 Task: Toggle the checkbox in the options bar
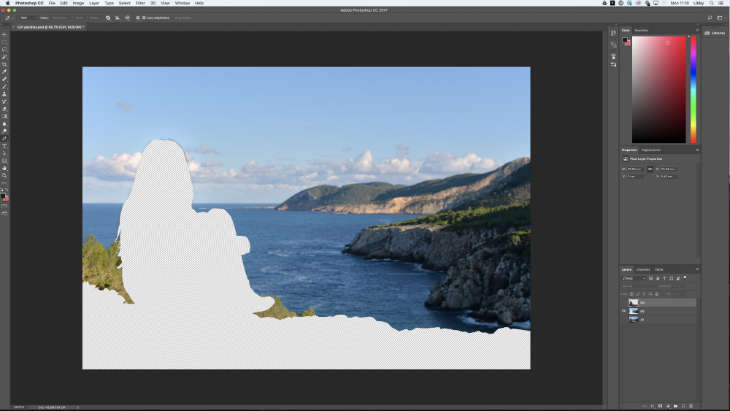coord(136,17)
